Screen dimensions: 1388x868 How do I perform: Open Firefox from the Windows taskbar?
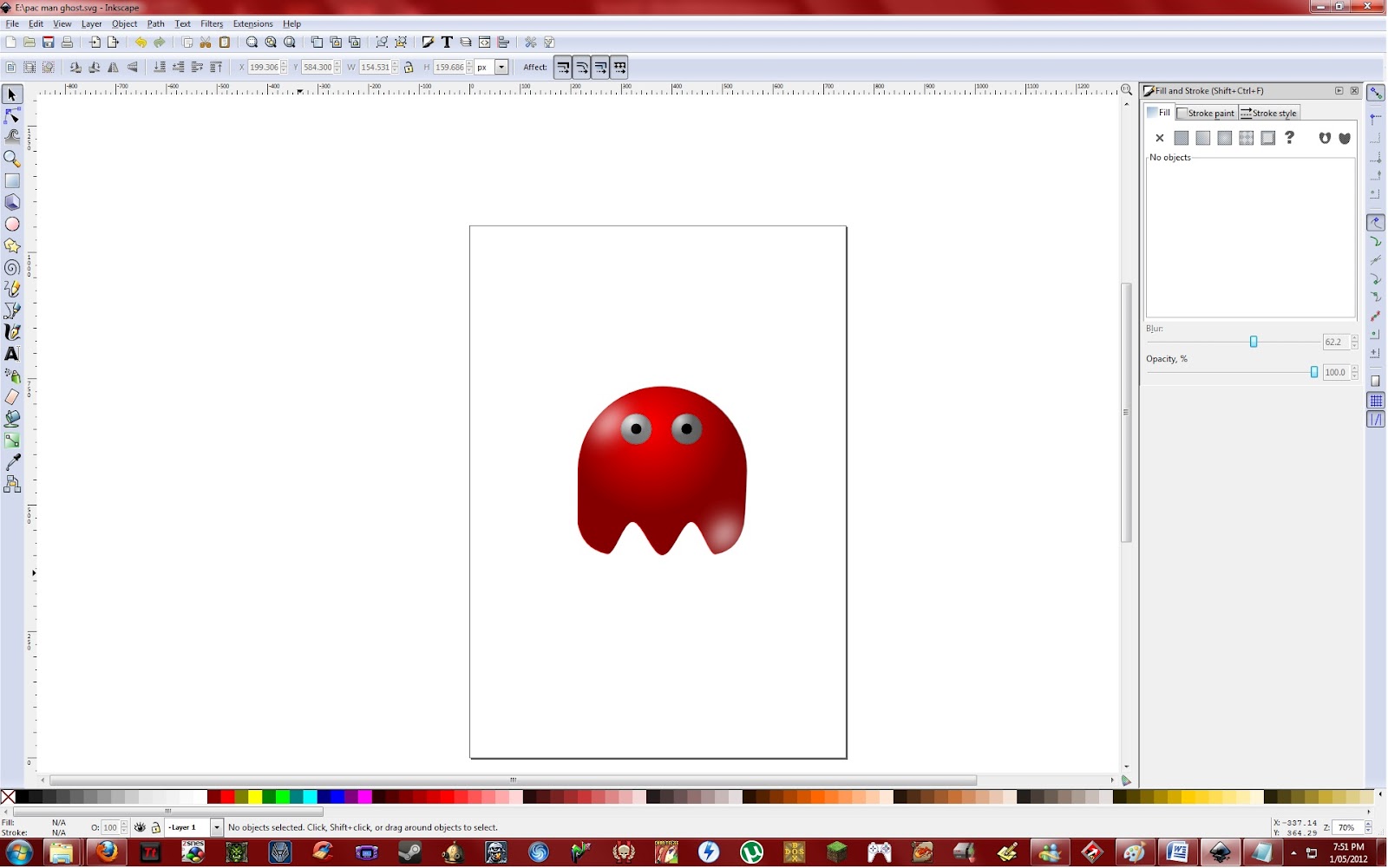point(107,852)
